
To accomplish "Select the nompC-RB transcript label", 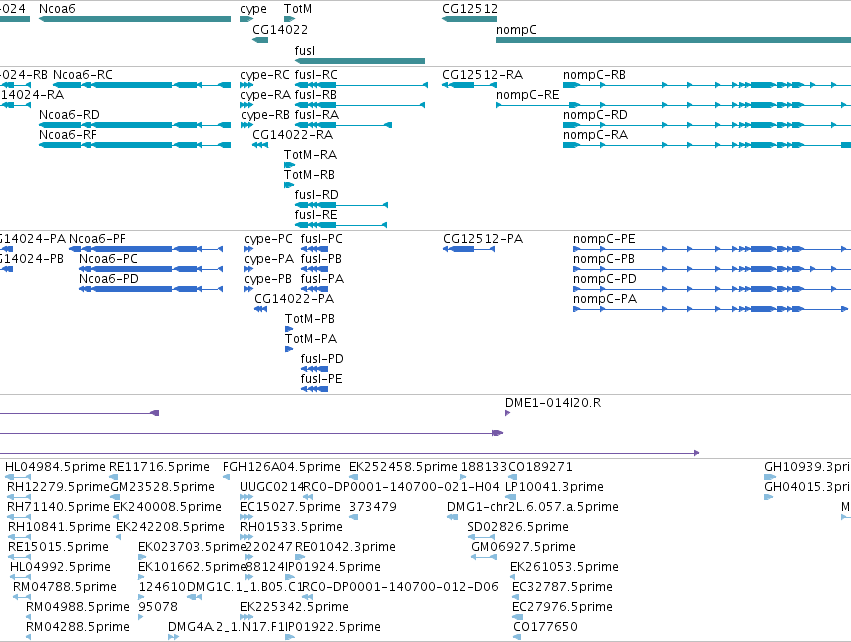I will click(594, 74).
